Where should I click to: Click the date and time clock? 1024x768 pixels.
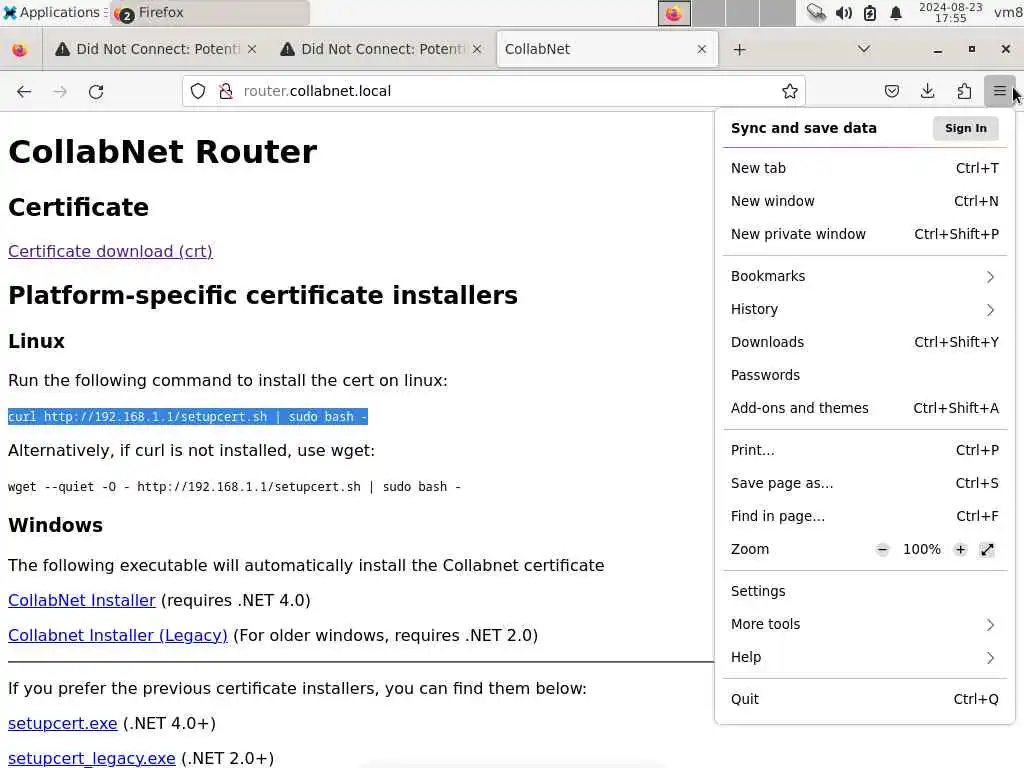click(950, 12)
